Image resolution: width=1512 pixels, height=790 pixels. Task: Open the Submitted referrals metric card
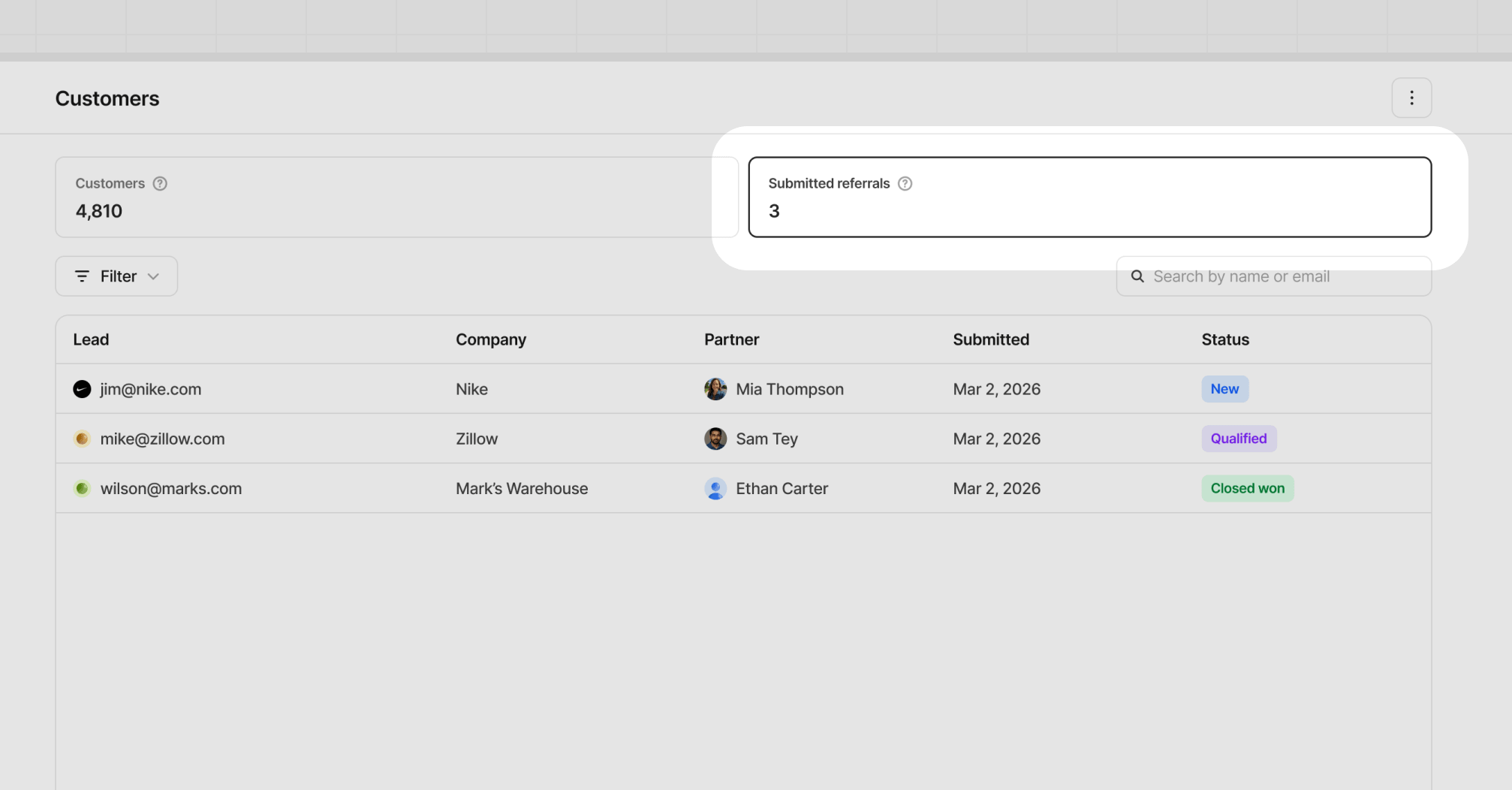pyautogui.click(x=1090, y=197)
